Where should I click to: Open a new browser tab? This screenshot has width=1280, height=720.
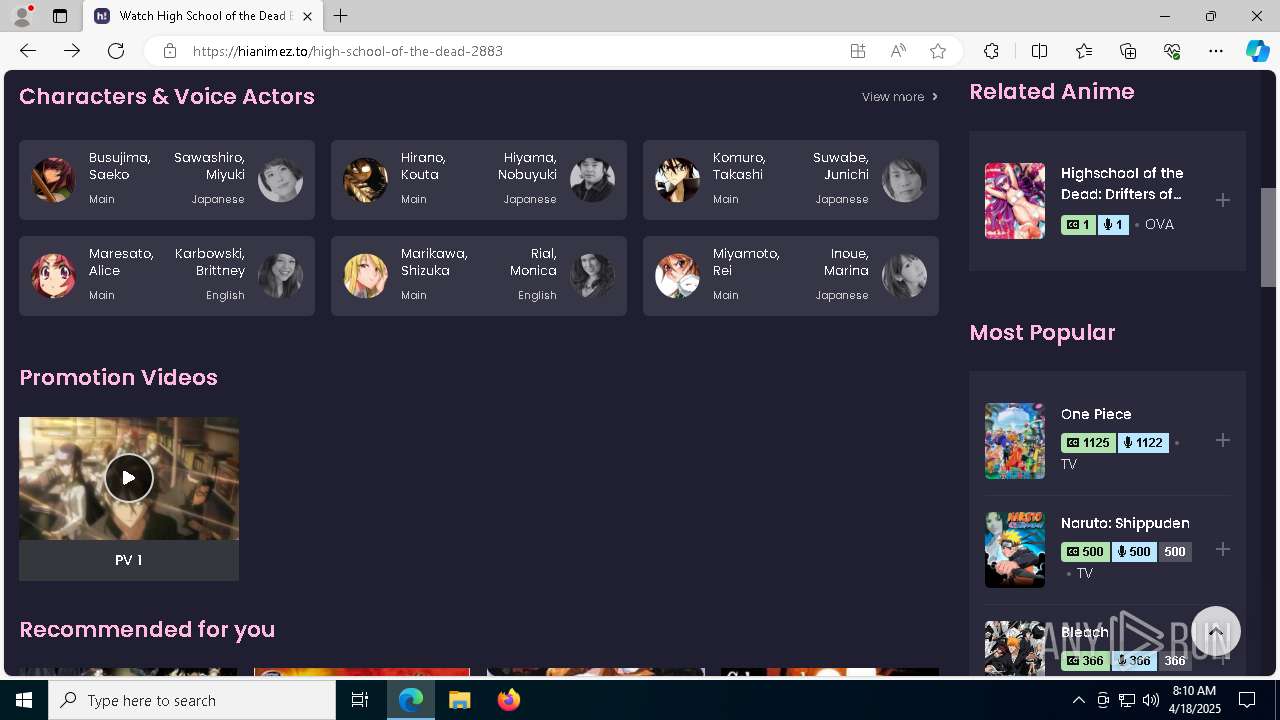click(x=341, y=16)
